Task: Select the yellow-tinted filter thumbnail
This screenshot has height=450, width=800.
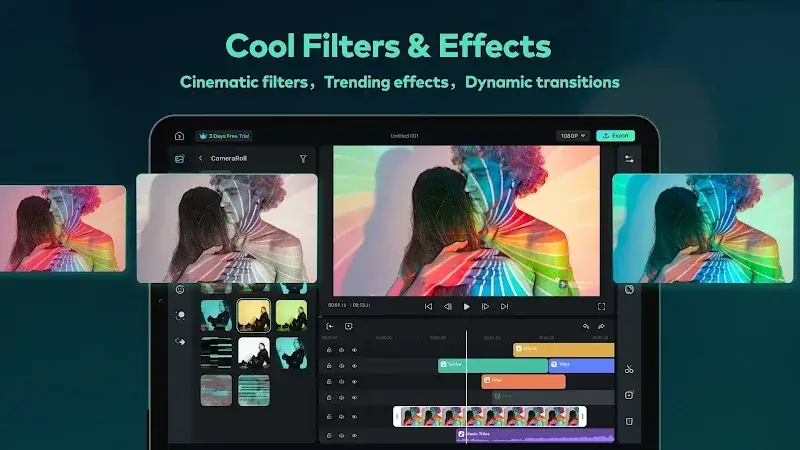Action: coord(254,315)
